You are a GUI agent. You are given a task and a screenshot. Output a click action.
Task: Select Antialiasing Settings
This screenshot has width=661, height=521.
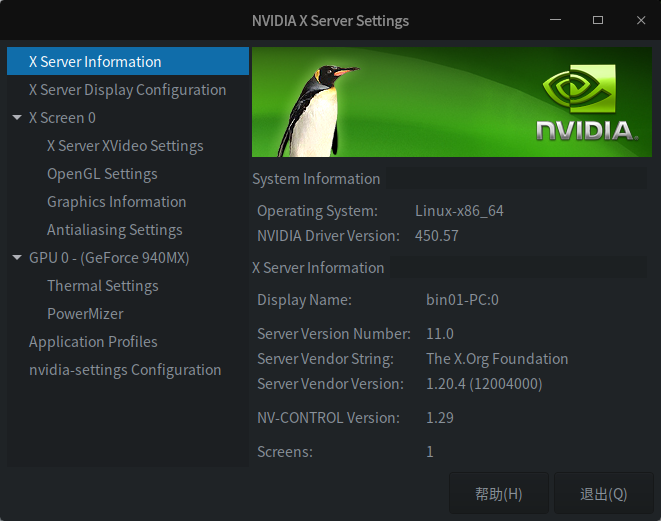[115, 230]
